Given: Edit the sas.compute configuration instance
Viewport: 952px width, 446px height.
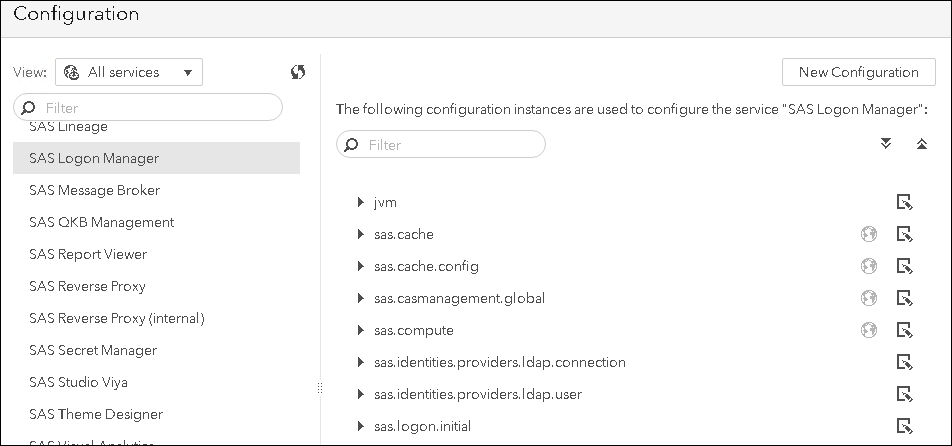Looking at the screenshot, I should coord(905,331).
